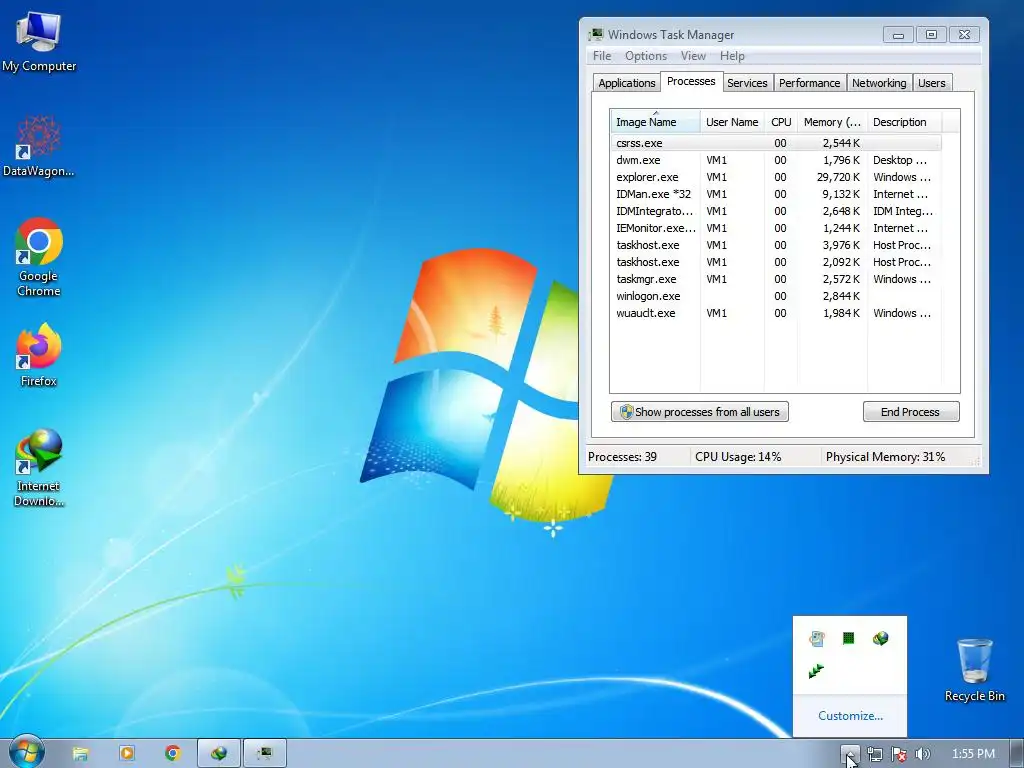Click the taskbar clock showing 1:55 PM
Image resolution: width=1024 pixels, height=768 pixels.
973,754
